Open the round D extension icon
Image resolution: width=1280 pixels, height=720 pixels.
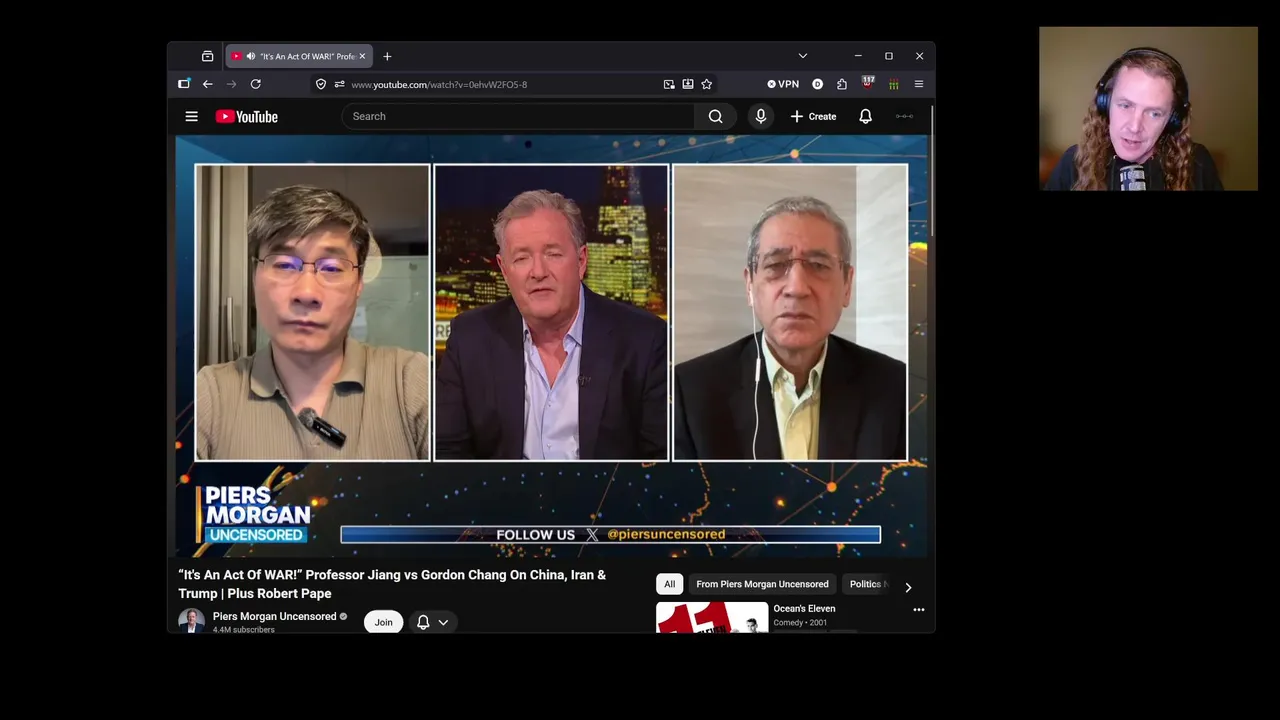tap(817, 84)
